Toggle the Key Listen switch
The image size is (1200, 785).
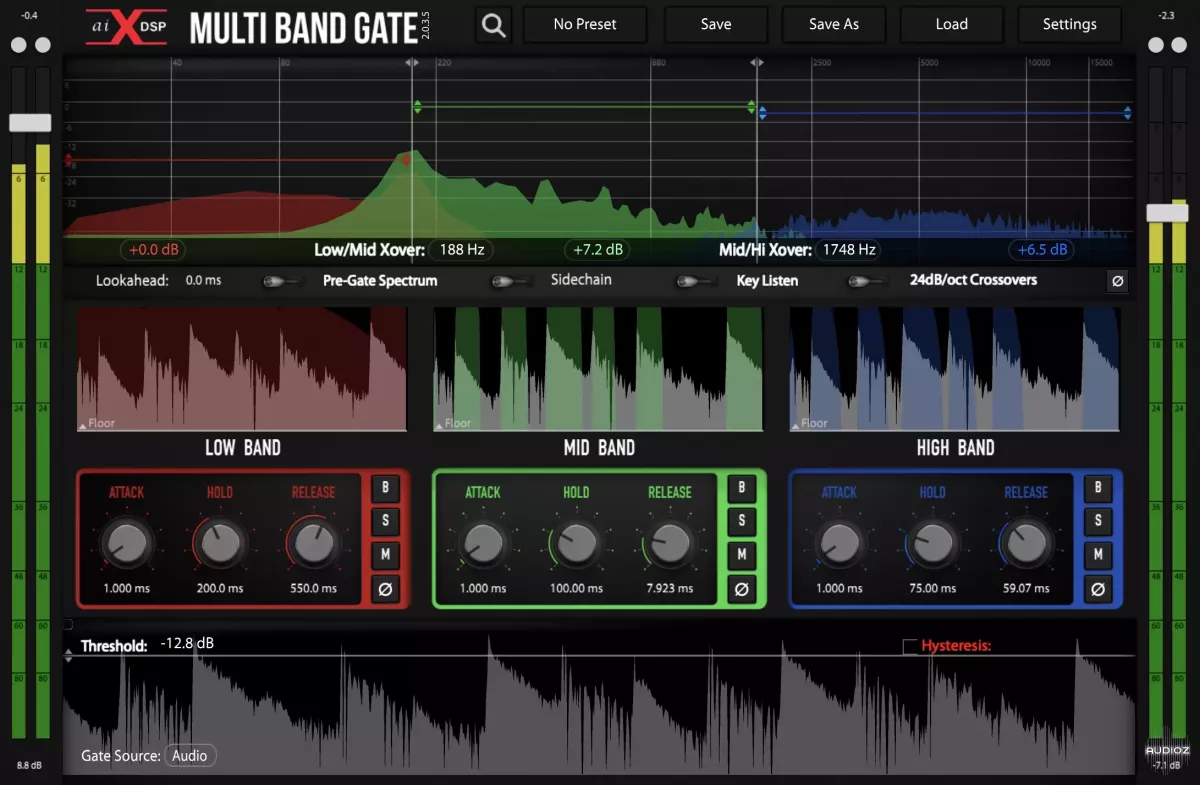coord(697,282)
